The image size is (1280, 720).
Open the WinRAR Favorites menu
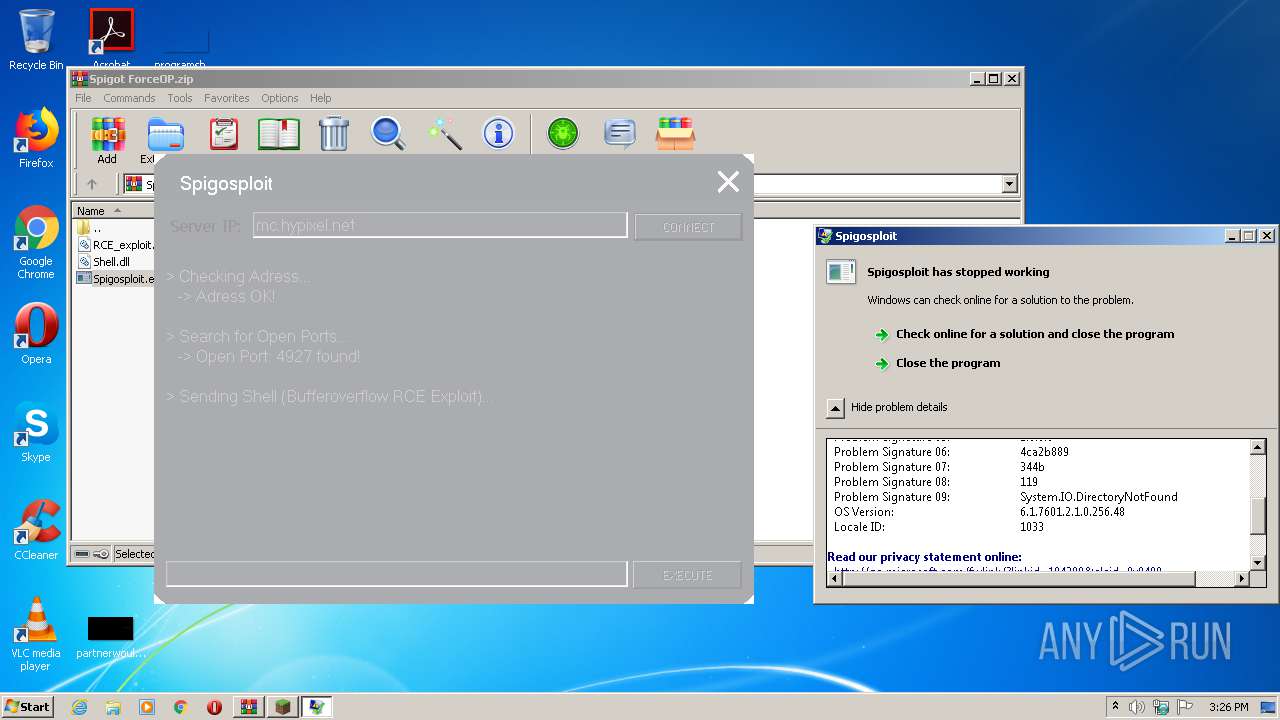click(x=227, y=98)
